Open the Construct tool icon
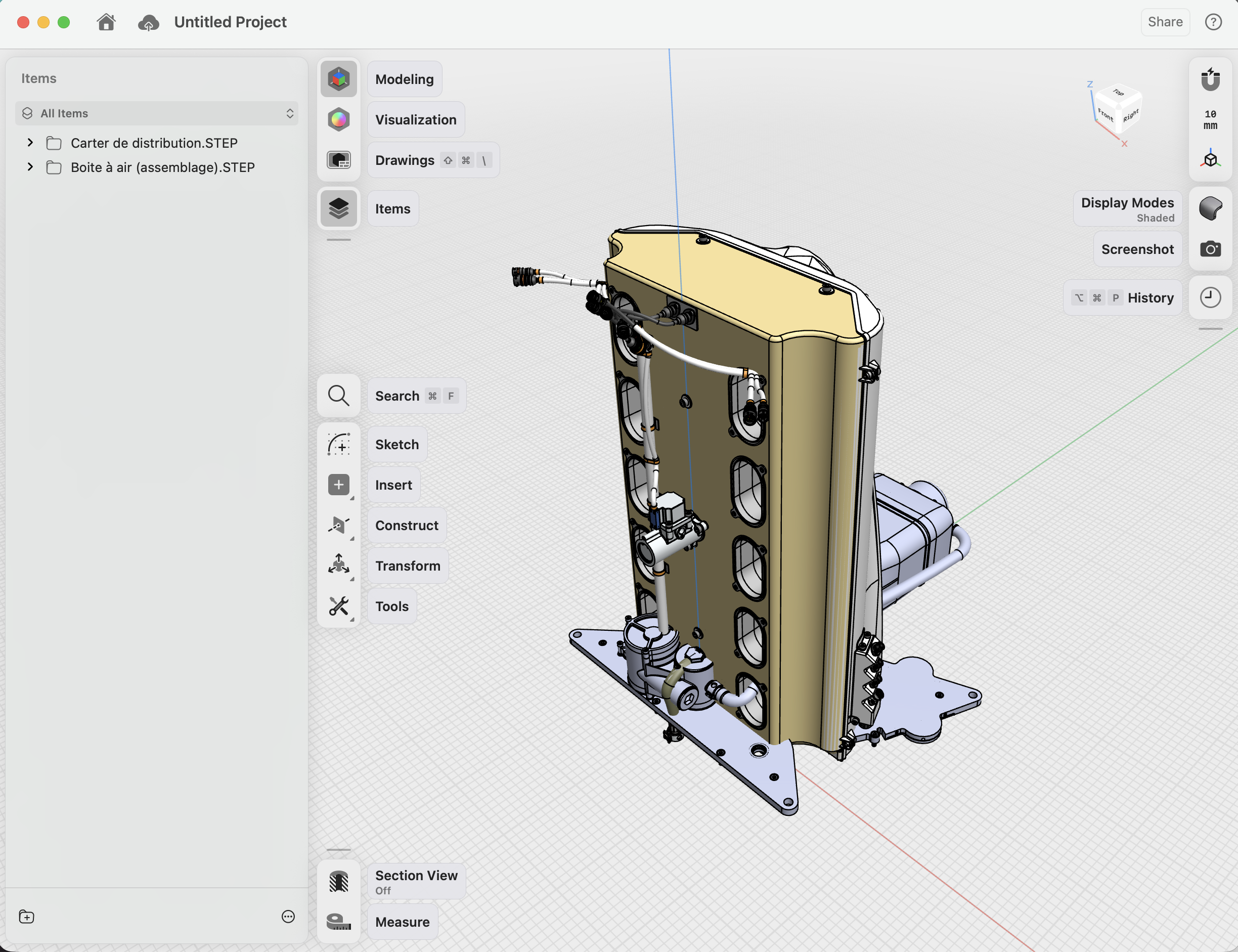 (338, 525)
